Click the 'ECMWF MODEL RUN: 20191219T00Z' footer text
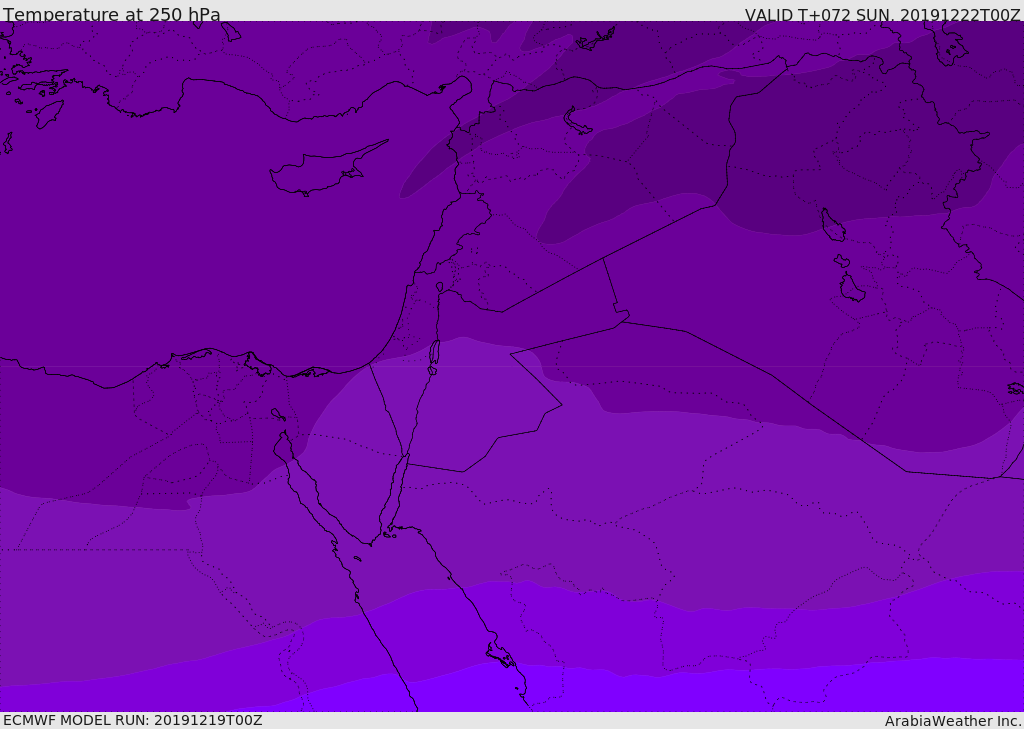Image resolution: width=1024 pixels, height=729 pixels. point(133,720)
